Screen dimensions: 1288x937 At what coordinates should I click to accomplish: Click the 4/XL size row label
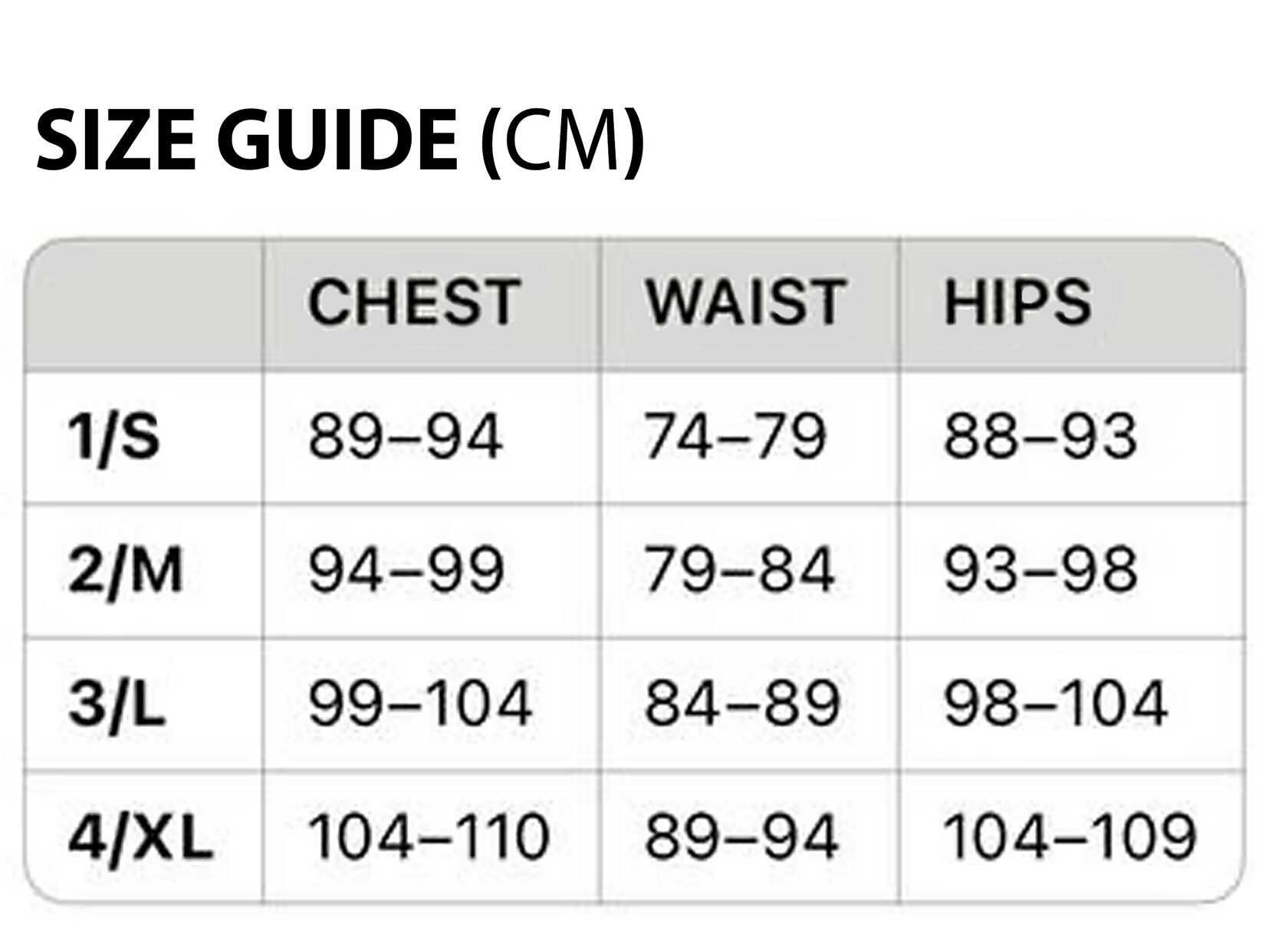[140, 837]
